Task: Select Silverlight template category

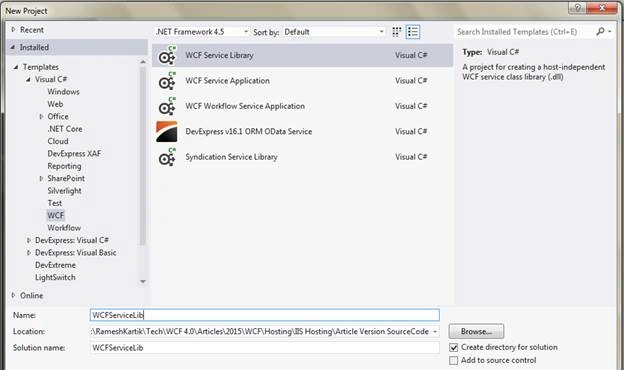Action: click(x=64, y=191)
